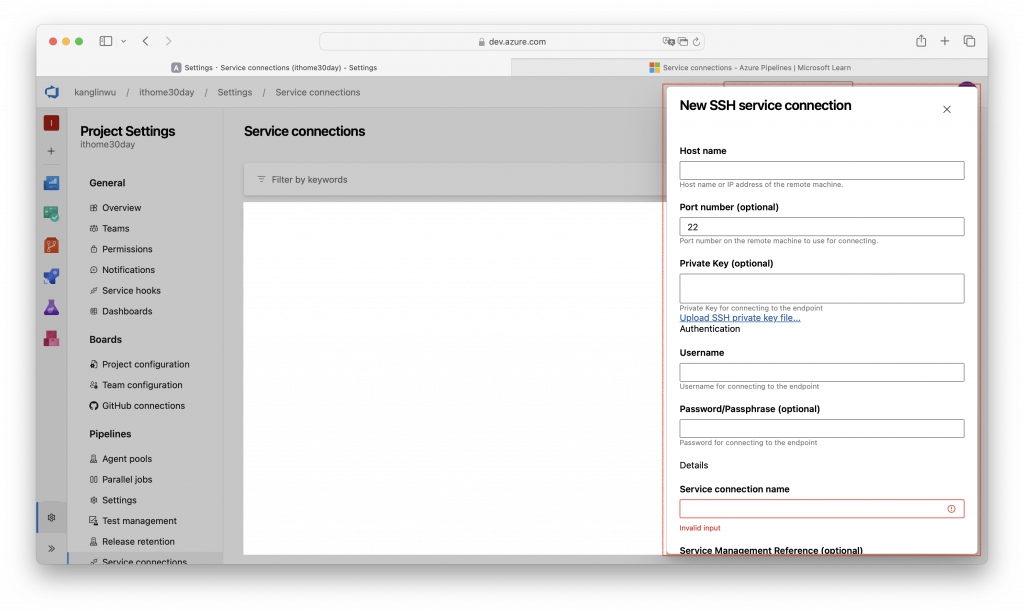Click the translate icon in address bar
Image resolution: width=1024 pixels, height=612 pixels.
[668, 41]
